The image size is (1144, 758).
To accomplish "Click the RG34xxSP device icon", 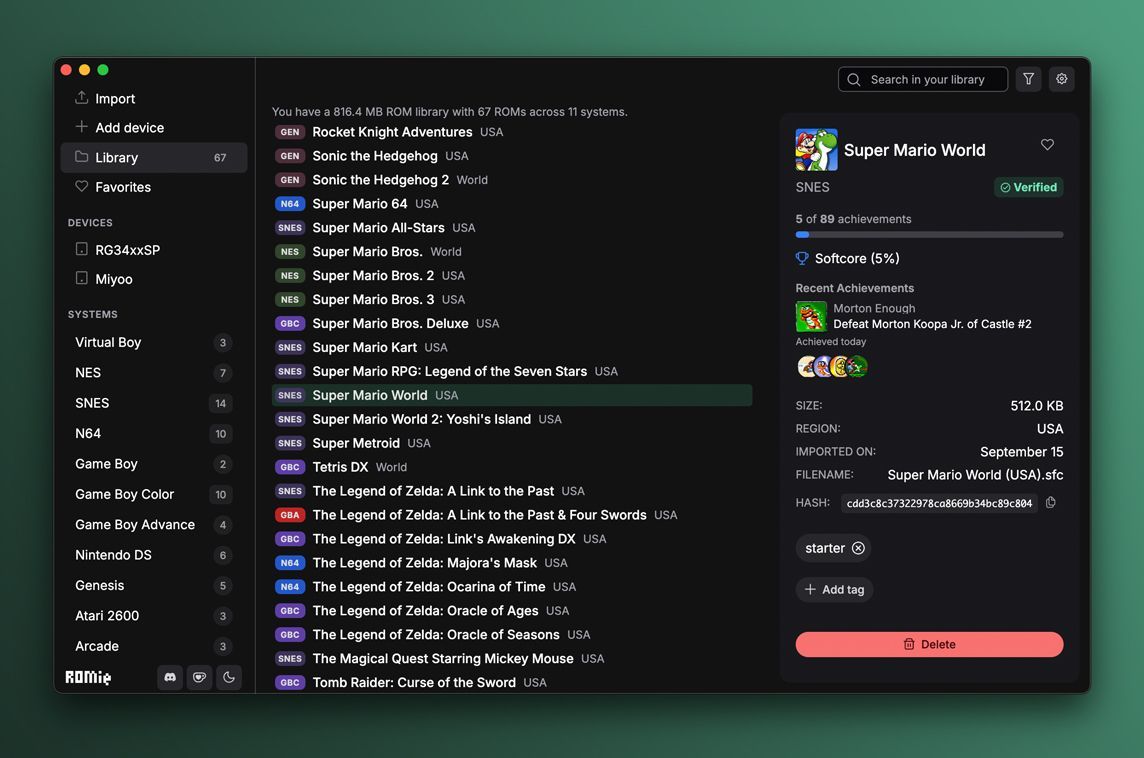I will [x=82, y=250].
